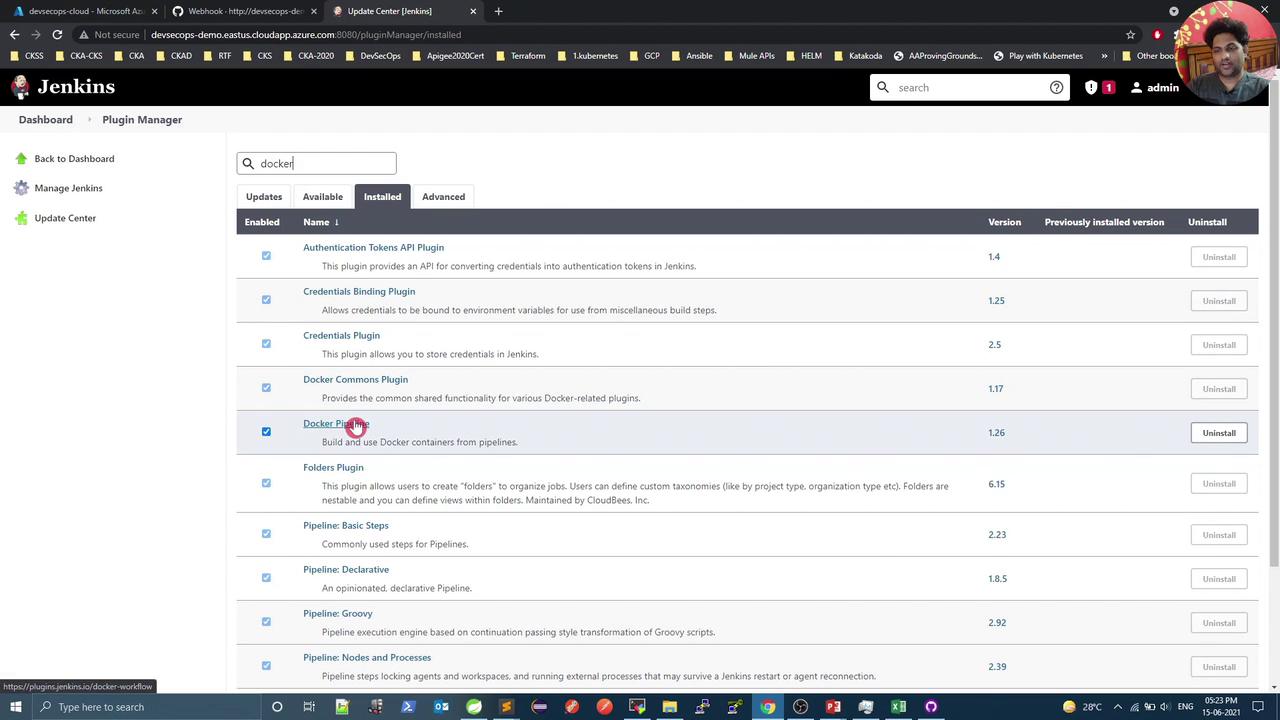The width and height of the screenshot is (1280, 720).
Task: Open Outlook from the taskbar
Action: coord(441,707)
